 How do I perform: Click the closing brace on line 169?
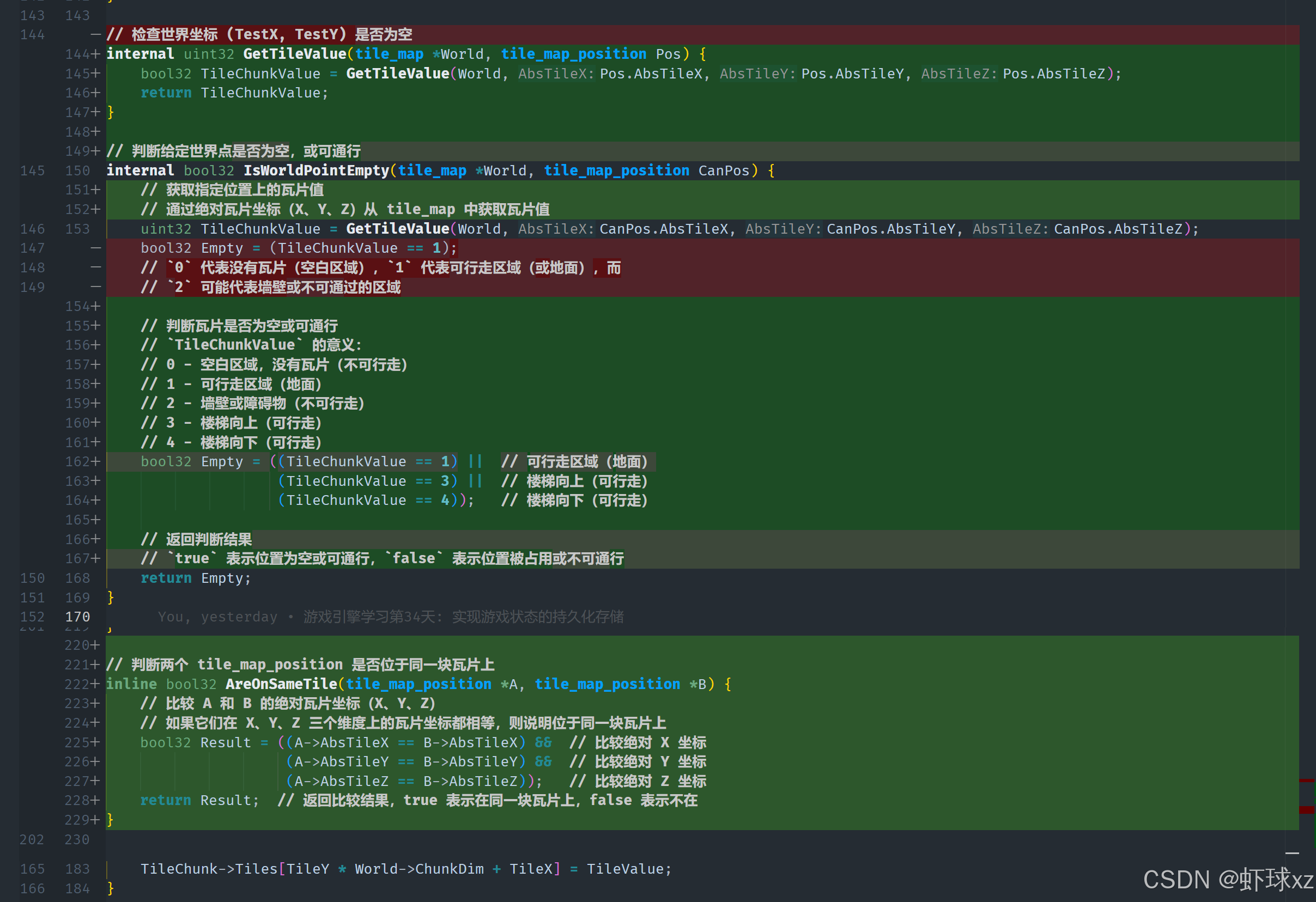click(x=111, y=598)
